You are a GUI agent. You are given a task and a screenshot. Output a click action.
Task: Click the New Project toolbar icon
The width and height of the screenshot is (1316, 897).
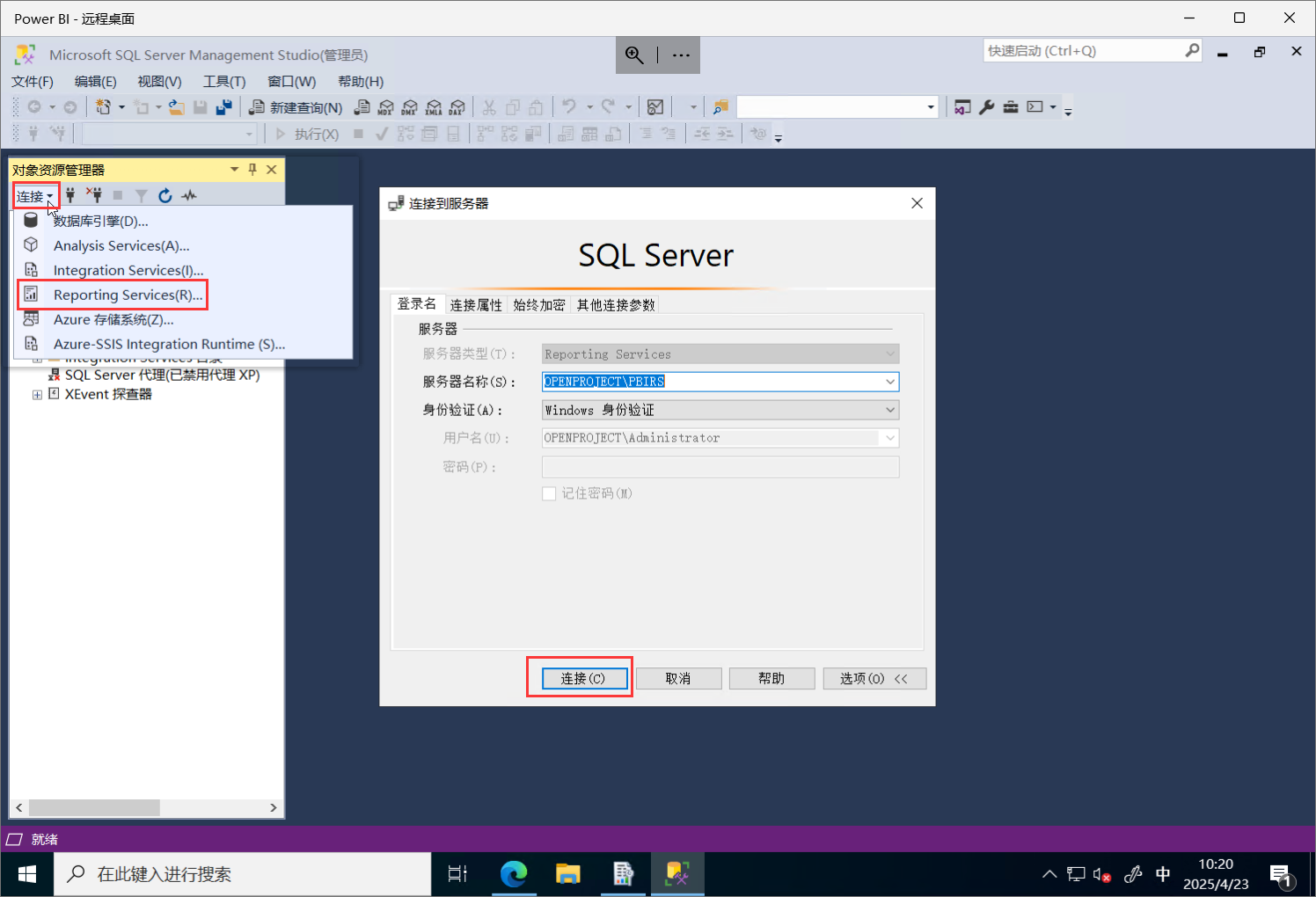104,107
